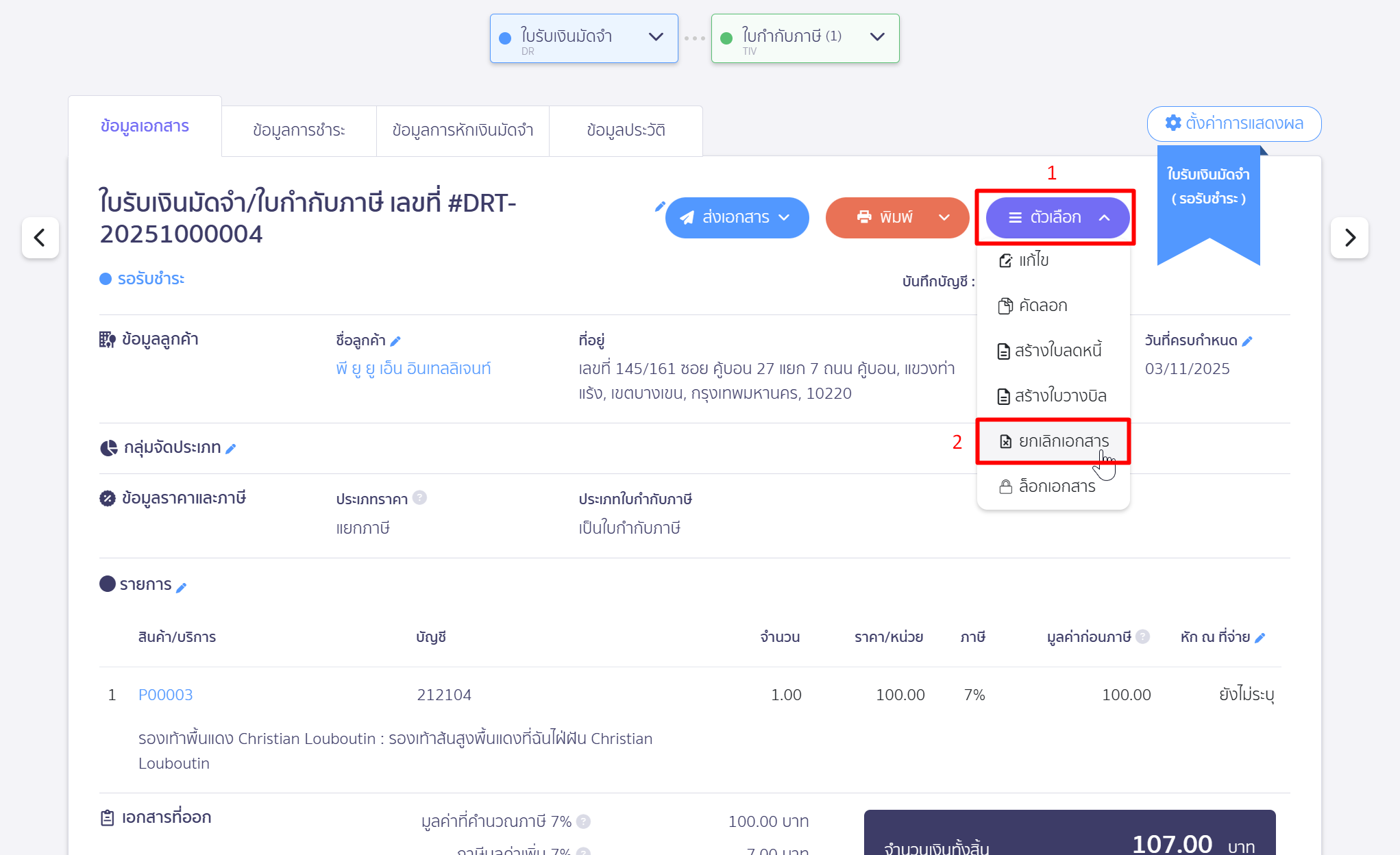The width and height of the screenshot is (1400, 855).
Task: Edit the classification group via its pencil icon
Action: pyautogui.click(x=231, y=448)
